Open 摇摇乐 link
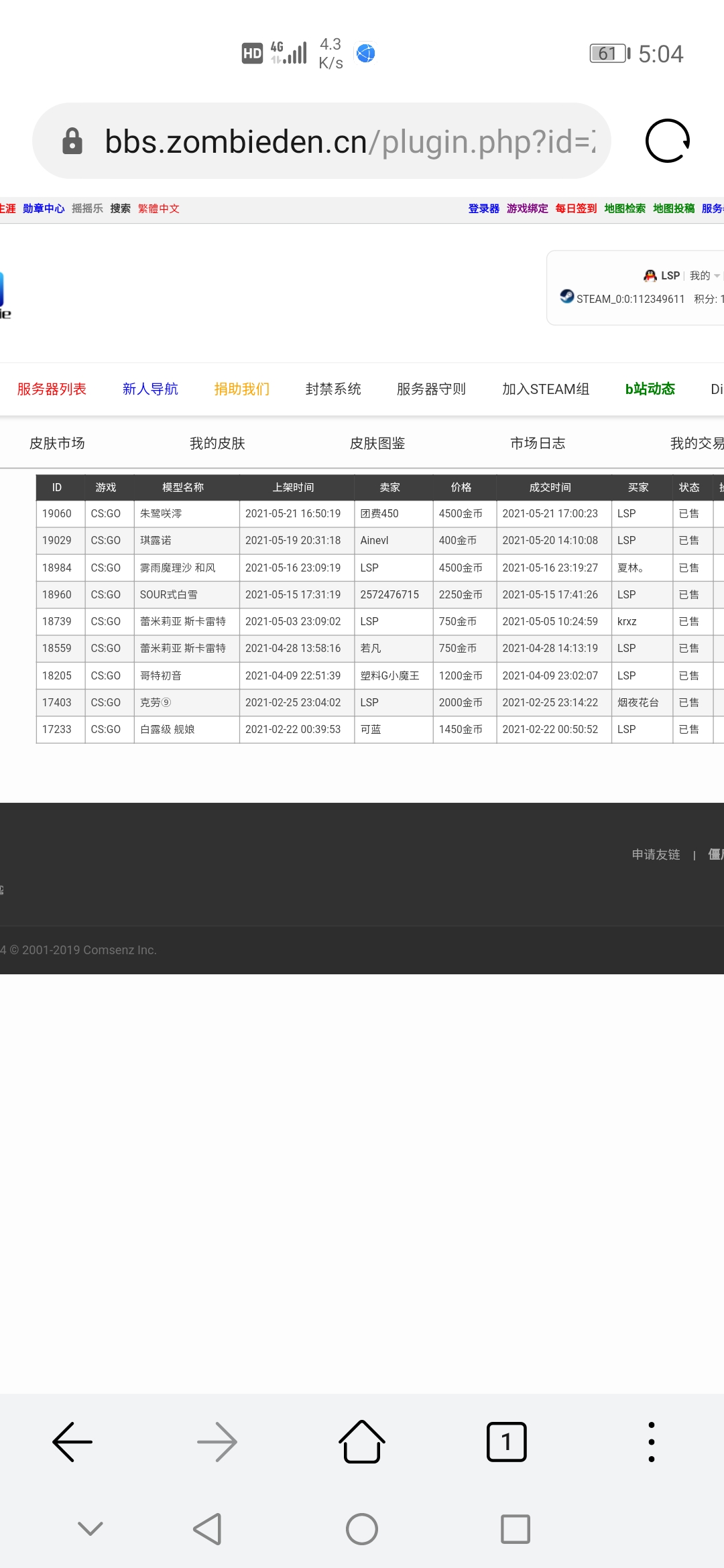Screen dimensions: 724x1568 tap(87, 208)
